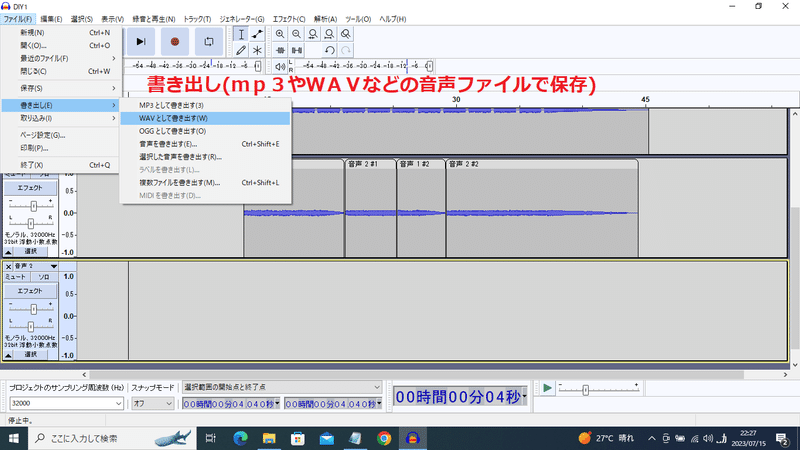Choose OGG として書き出す(O)
Screen dimensions: 800x450
click(x=206, y=131)
